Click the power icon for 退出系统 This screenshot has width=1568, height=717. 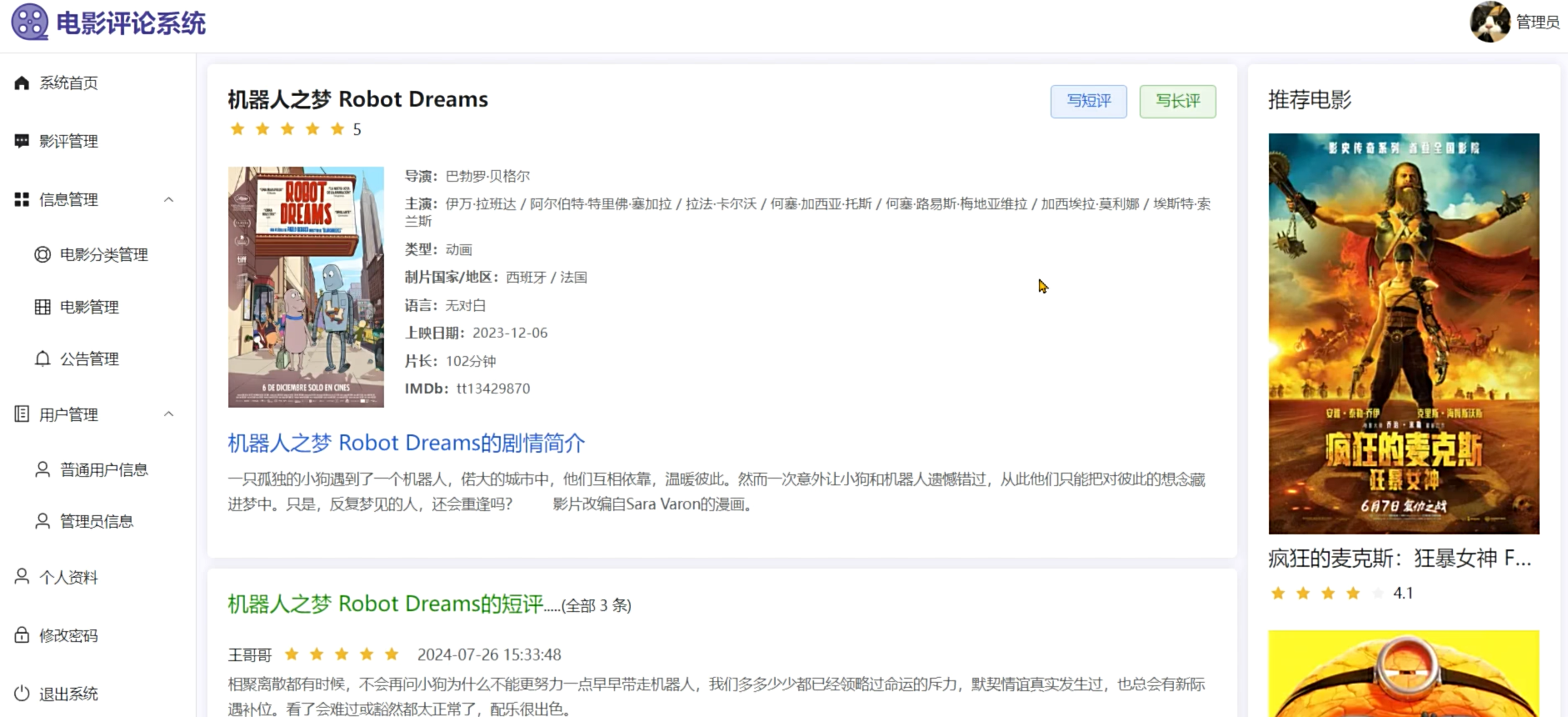[x=22, y=694]
